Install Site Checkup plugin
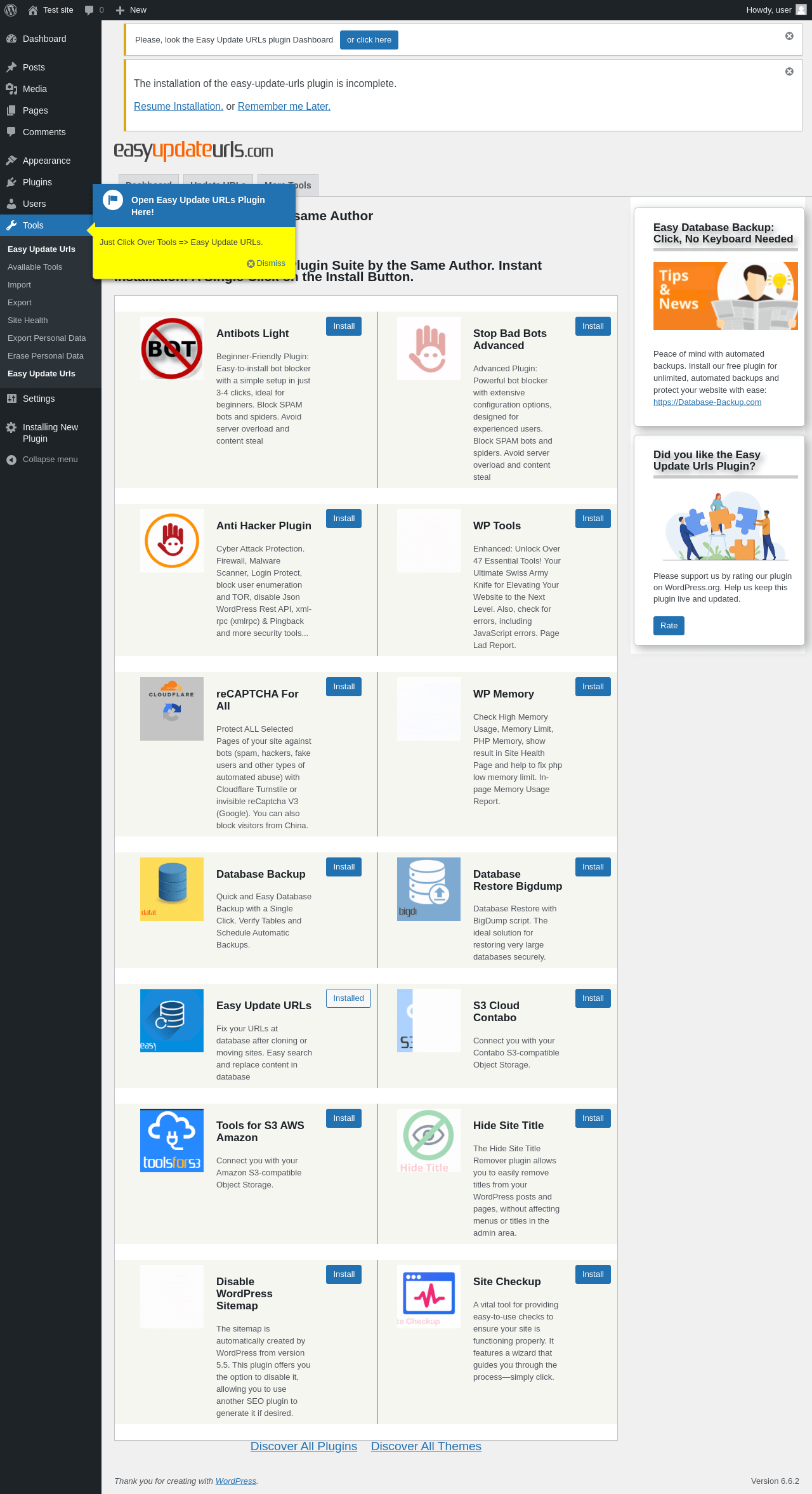This screenshot has width=812, height=1494. 593,1274
